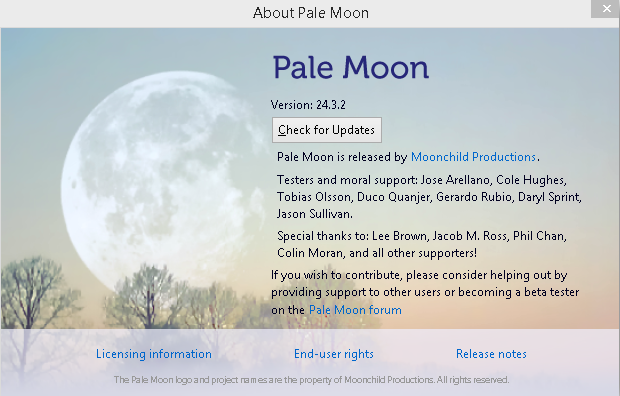Click the property of Moonchild Productions notice
Viewport: 620px width, 396px height.
tap(311, 380)
